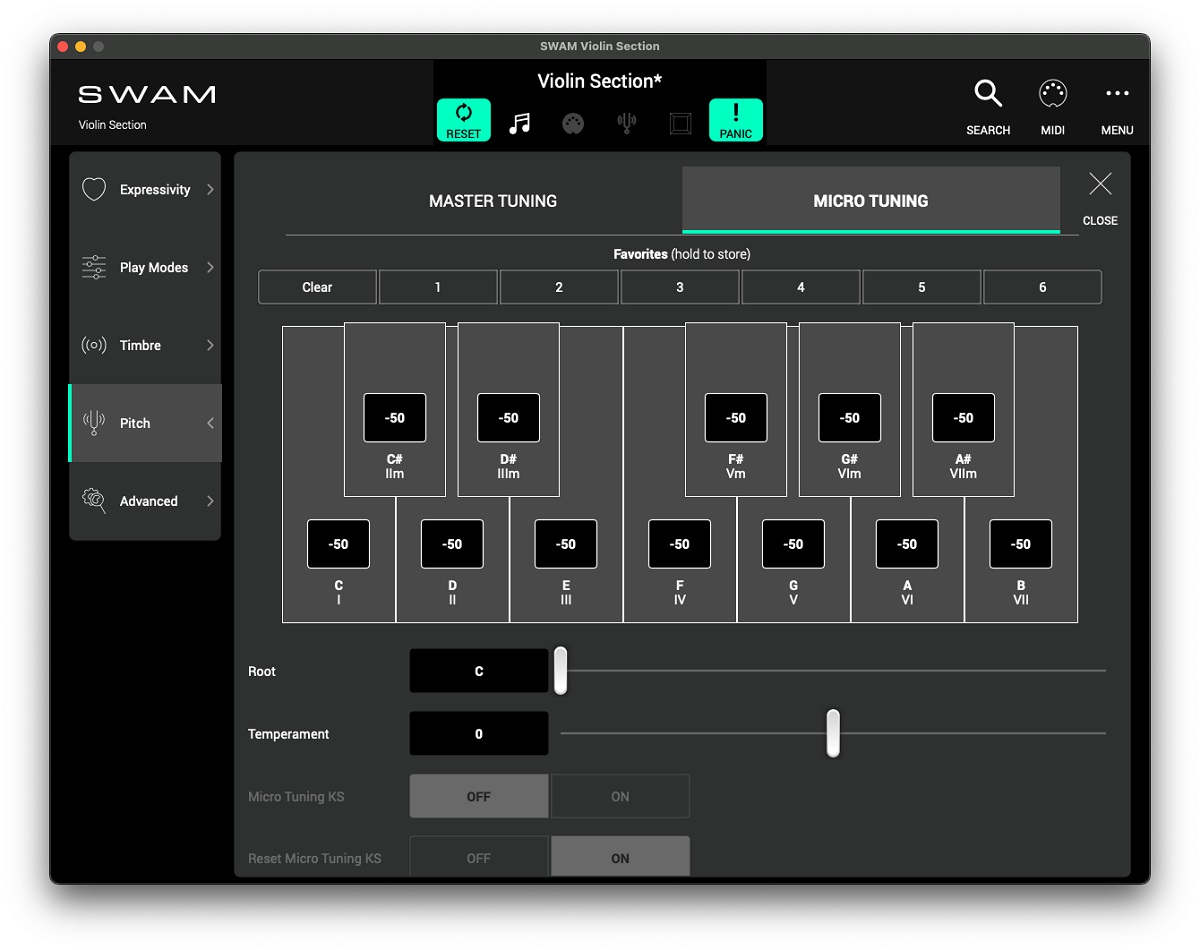Viewport: 1200px width, 950px height.
Task: Click the "SWAM Violin Section" window title
Action: [x=600, y=46]
